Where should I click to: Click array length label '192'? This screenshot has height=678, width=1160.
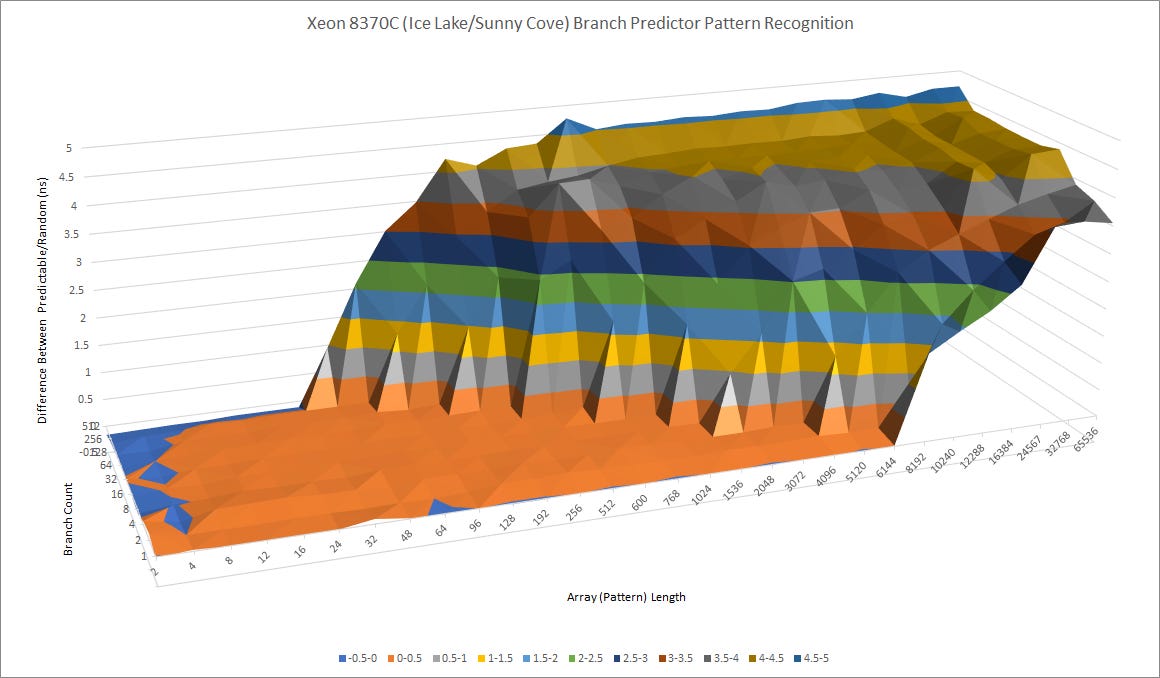coord(541,517)
